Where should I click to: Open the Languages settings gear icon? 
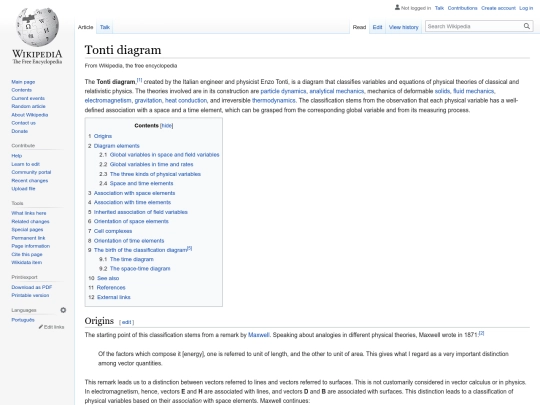tap(63, 310)
